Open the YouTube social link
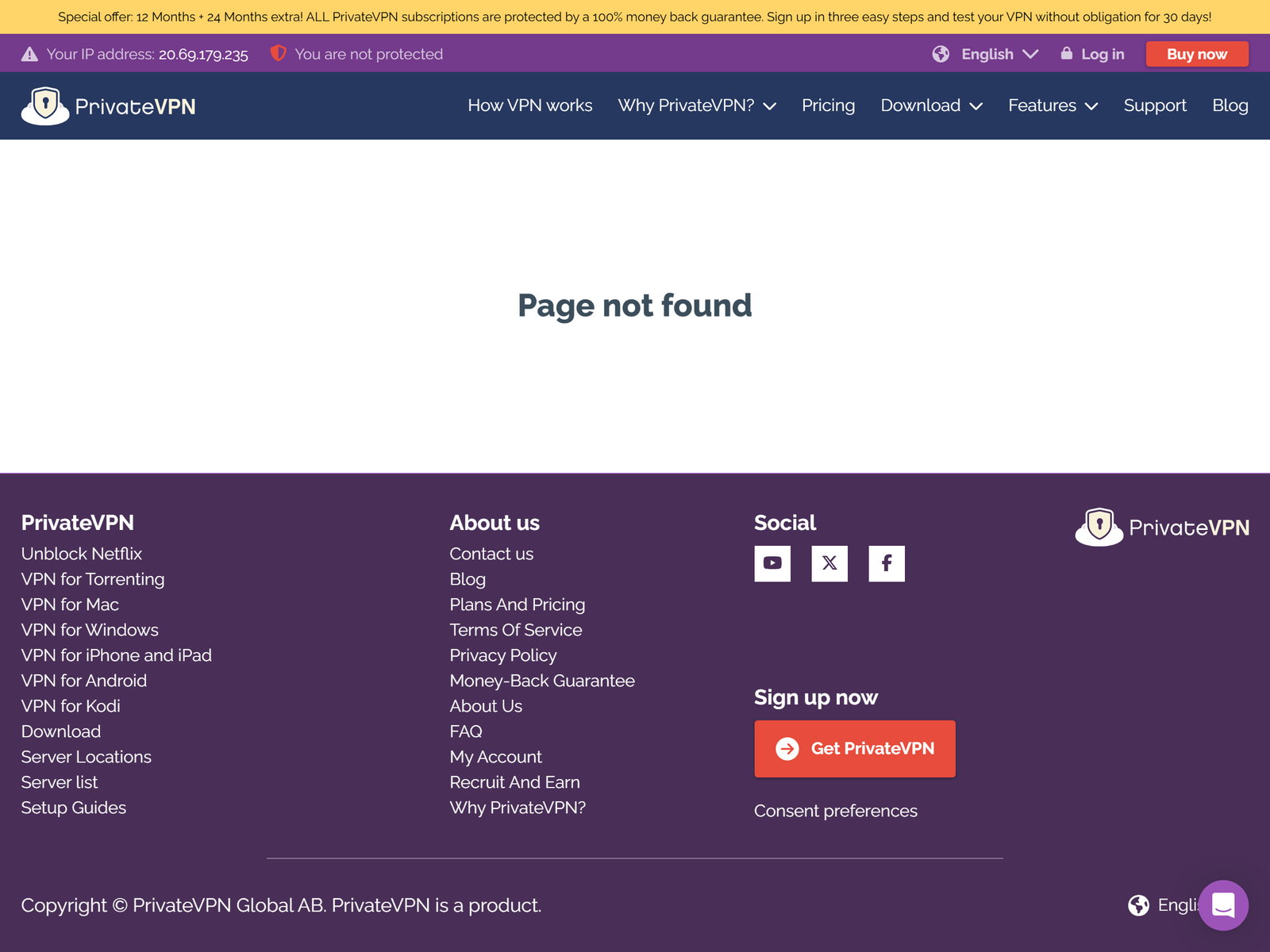Screen dimensions: 1270x952 [x=772, y=563]
